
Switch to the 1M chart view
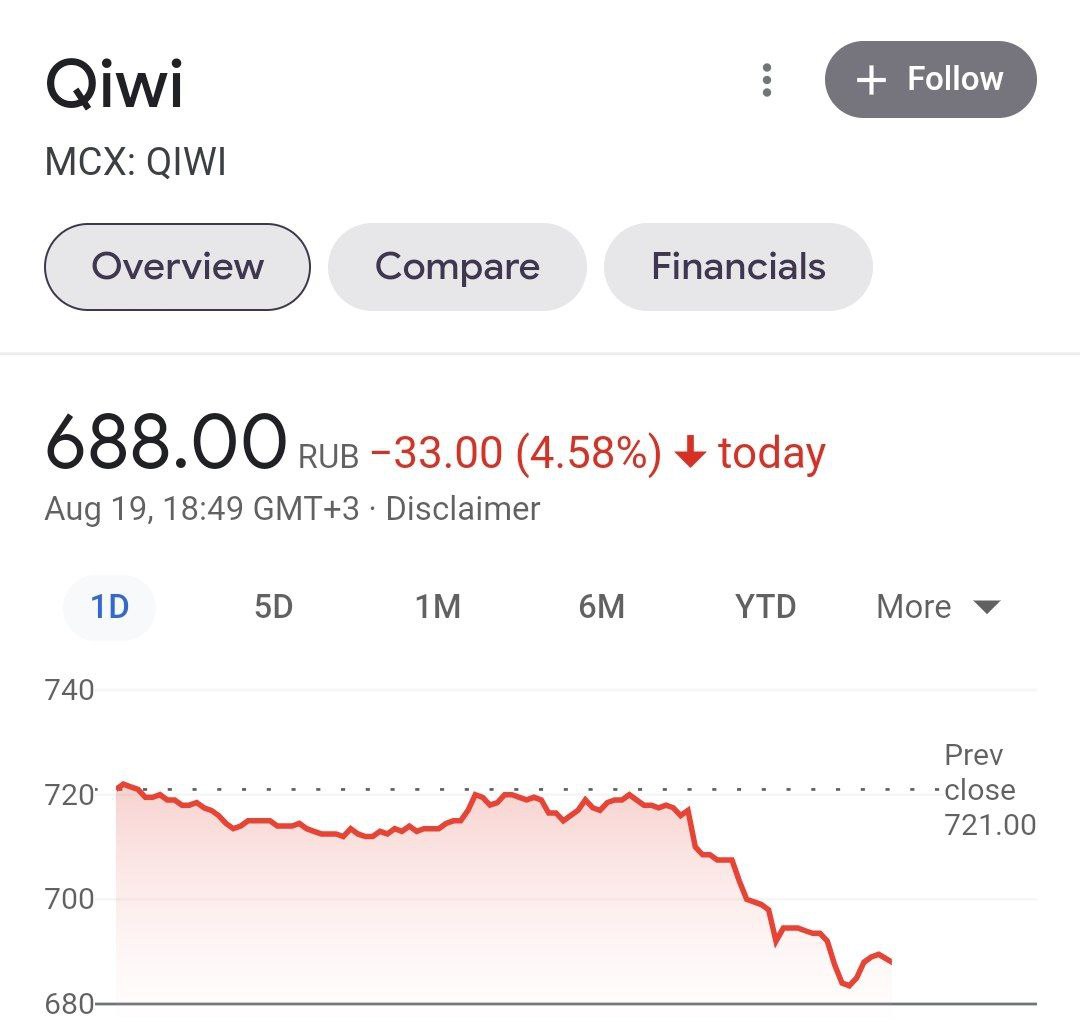pyautogui.click(x=437, y=606)
